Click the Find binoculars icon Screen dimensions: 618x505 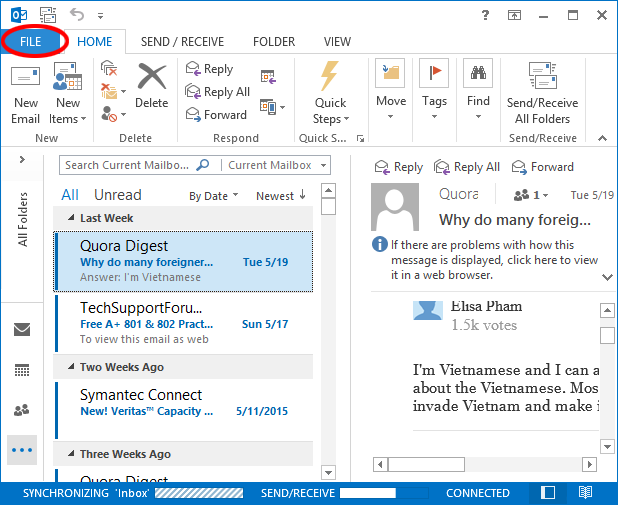coord(478,76)
